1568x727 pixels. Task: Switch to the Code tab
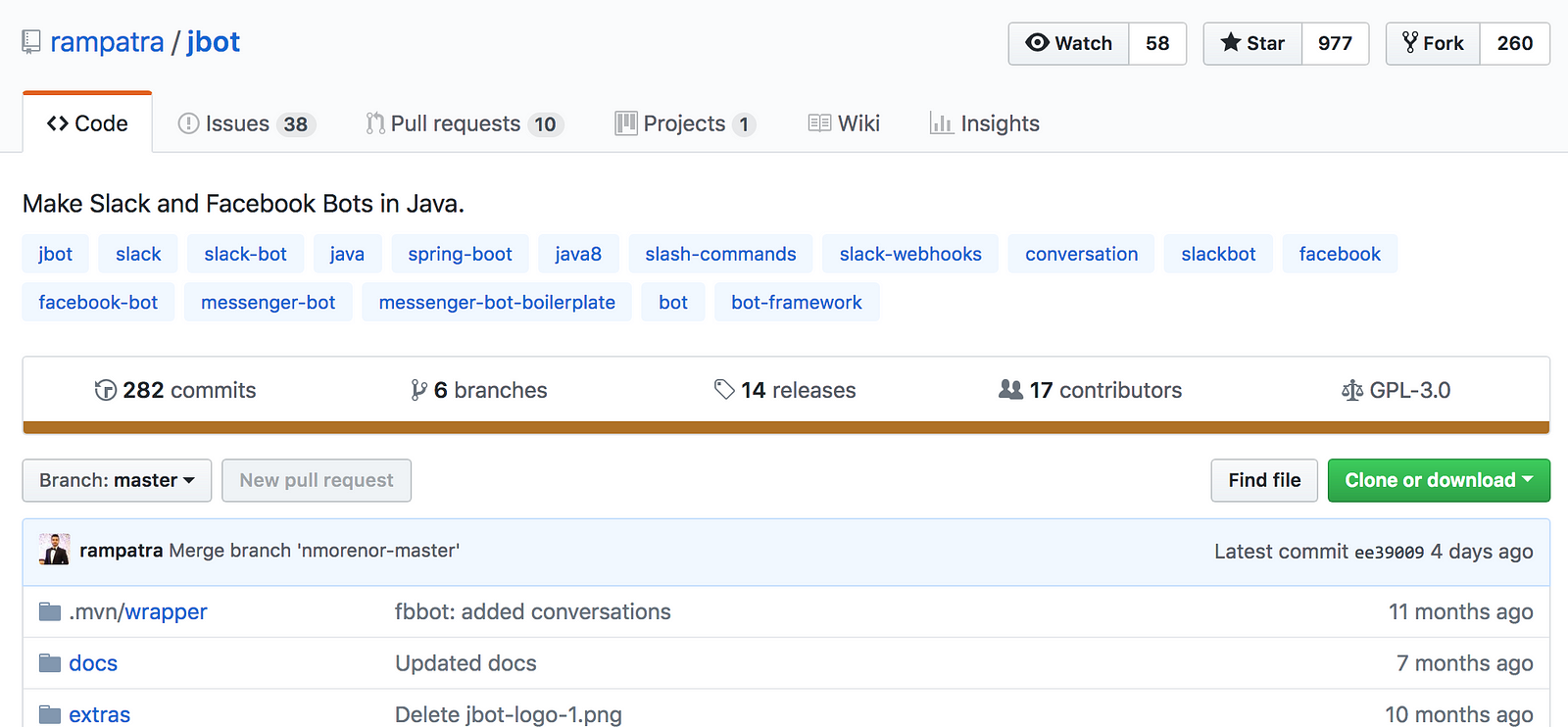click(x=87, y=123)
